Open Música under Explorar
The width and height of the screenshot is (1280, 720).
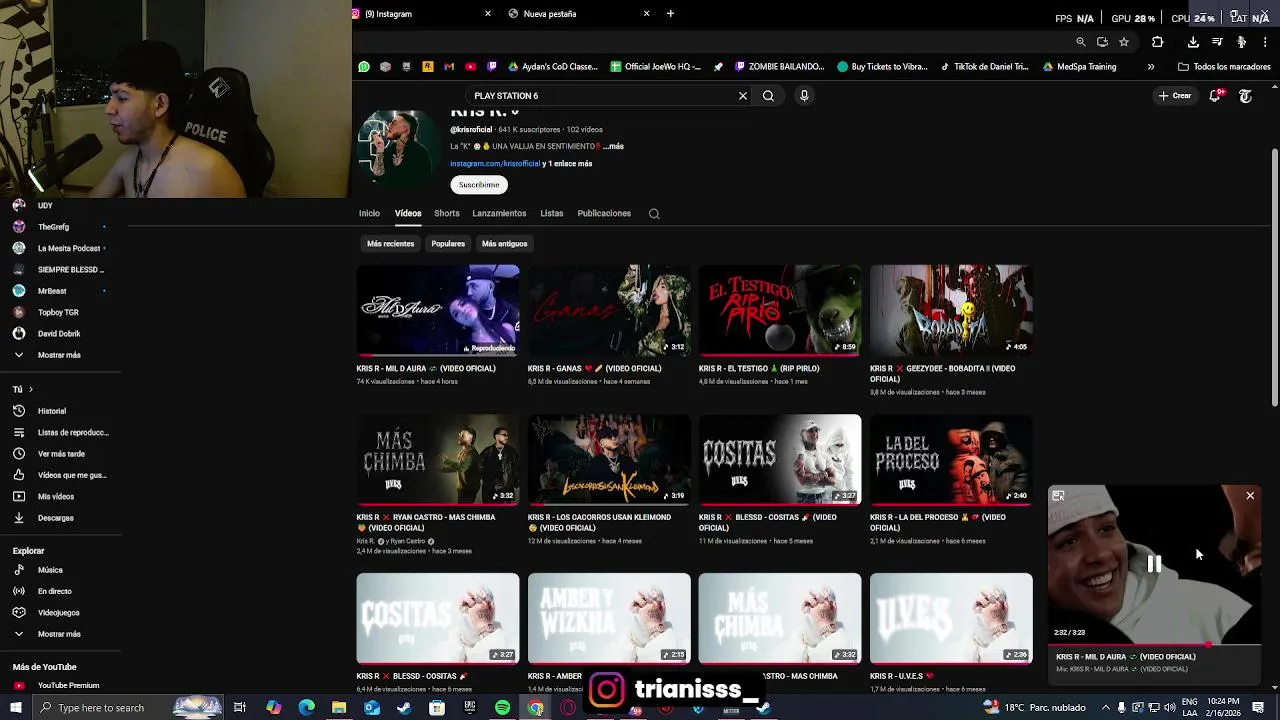[x=50, y=570]
